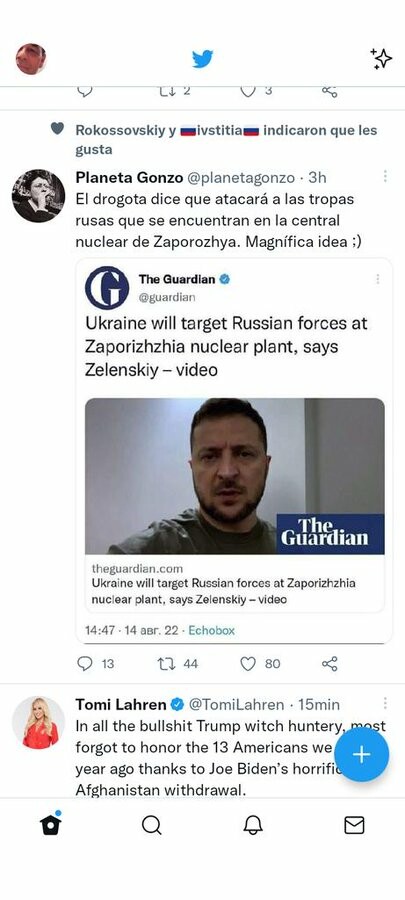Open the Notifications bell tab

point(253,825)
